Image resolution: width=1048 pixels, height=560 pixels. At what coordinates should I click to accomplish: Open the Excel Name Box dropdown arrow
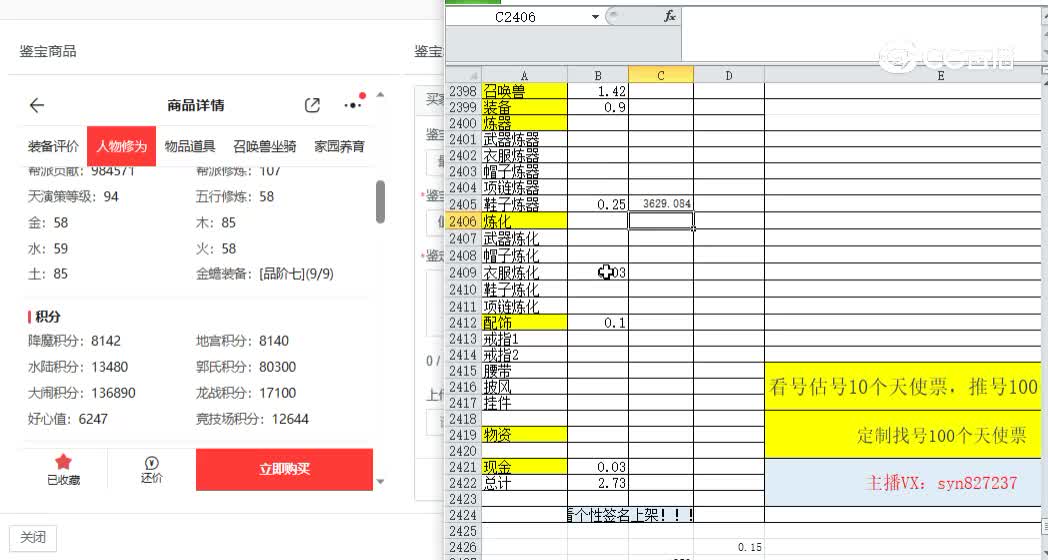[596, 17]
